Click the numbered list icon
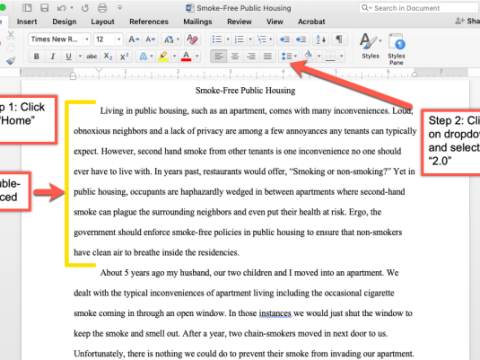This screenshot has width=480, height=360. point(239,39)
